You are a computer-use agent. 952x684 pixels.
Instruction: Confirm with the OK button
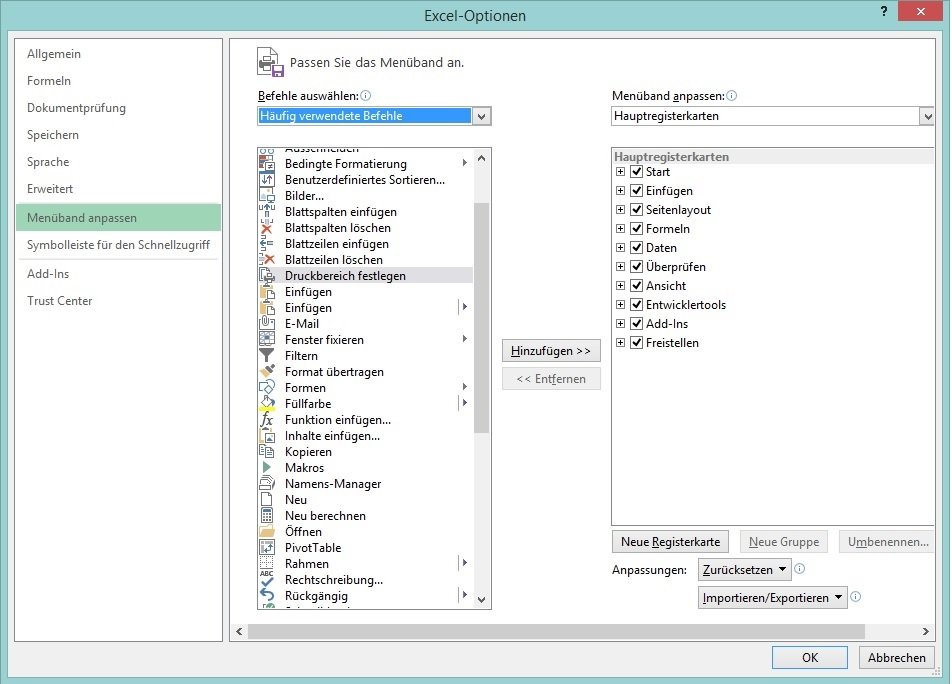(x=810, y=657)
